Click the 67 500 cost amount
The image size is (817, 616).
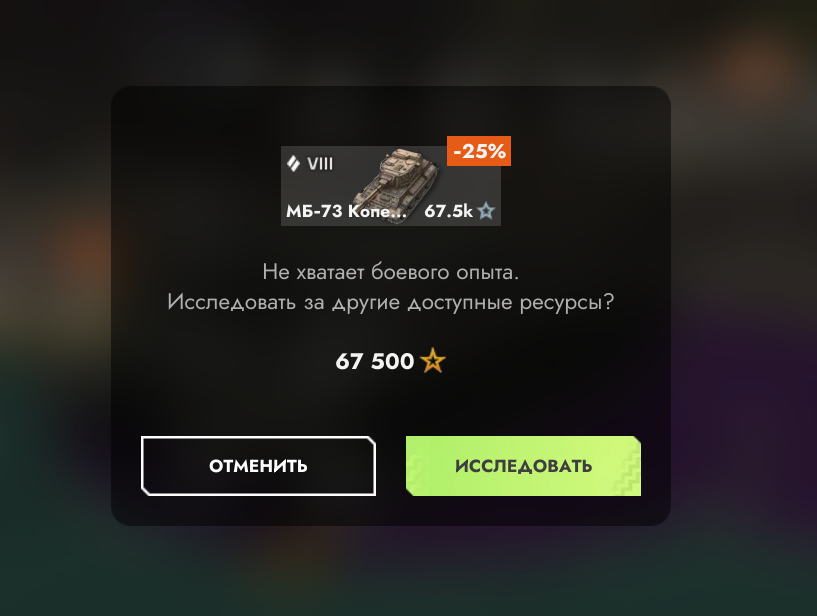(x=375, y=361)
